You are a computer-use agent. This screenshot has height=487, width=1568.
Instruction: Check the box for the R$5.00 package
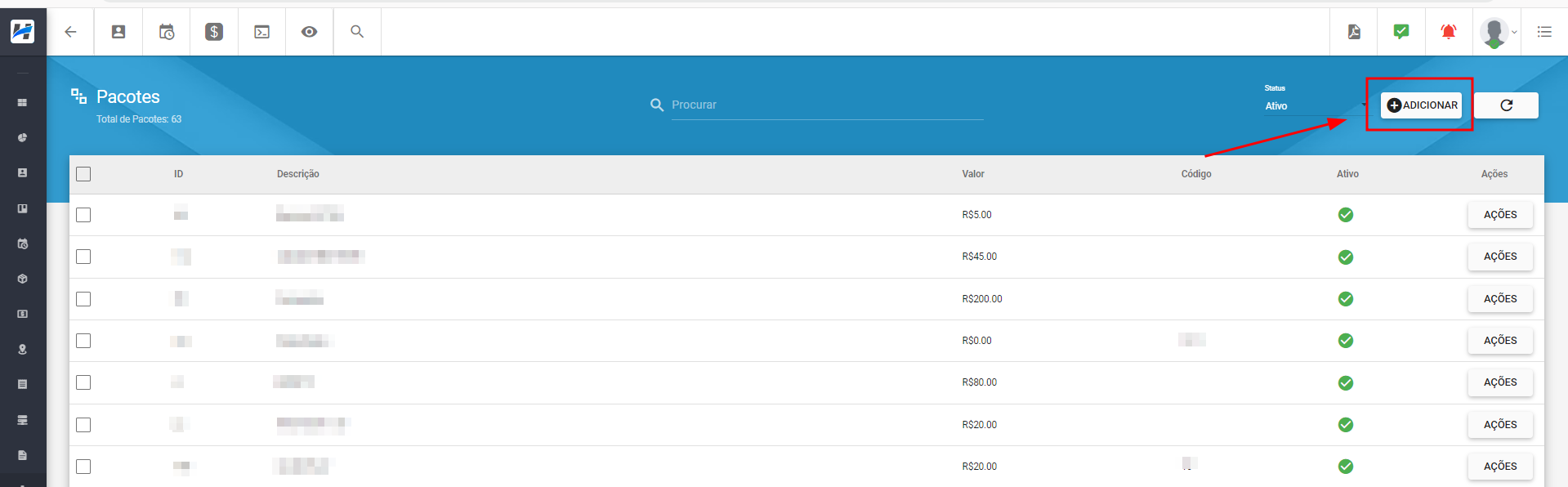pyautogui.click(x=83, y=215)
